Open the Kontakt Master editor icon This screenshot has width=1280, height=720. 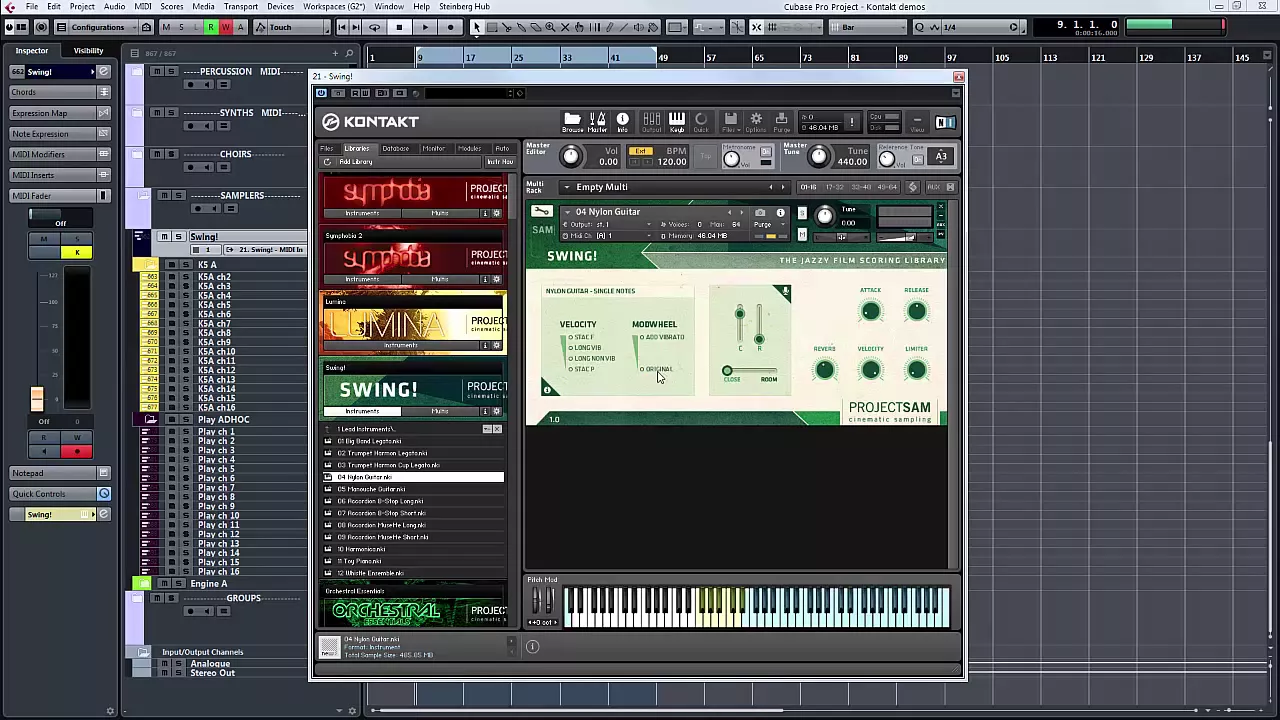597,122
